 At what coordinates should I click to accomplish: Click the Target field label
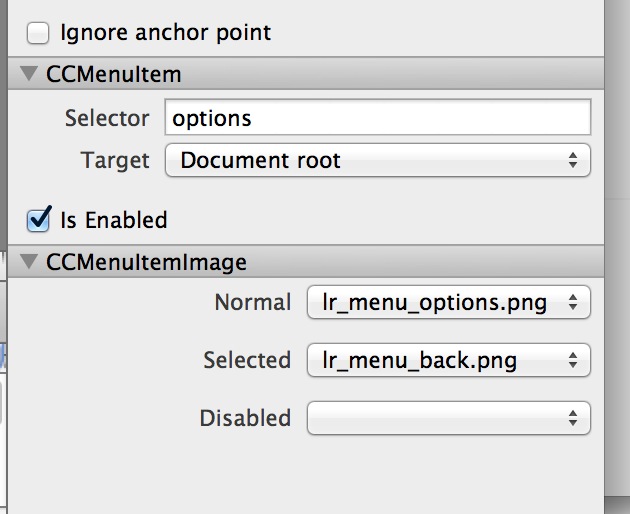coord(115,161)
